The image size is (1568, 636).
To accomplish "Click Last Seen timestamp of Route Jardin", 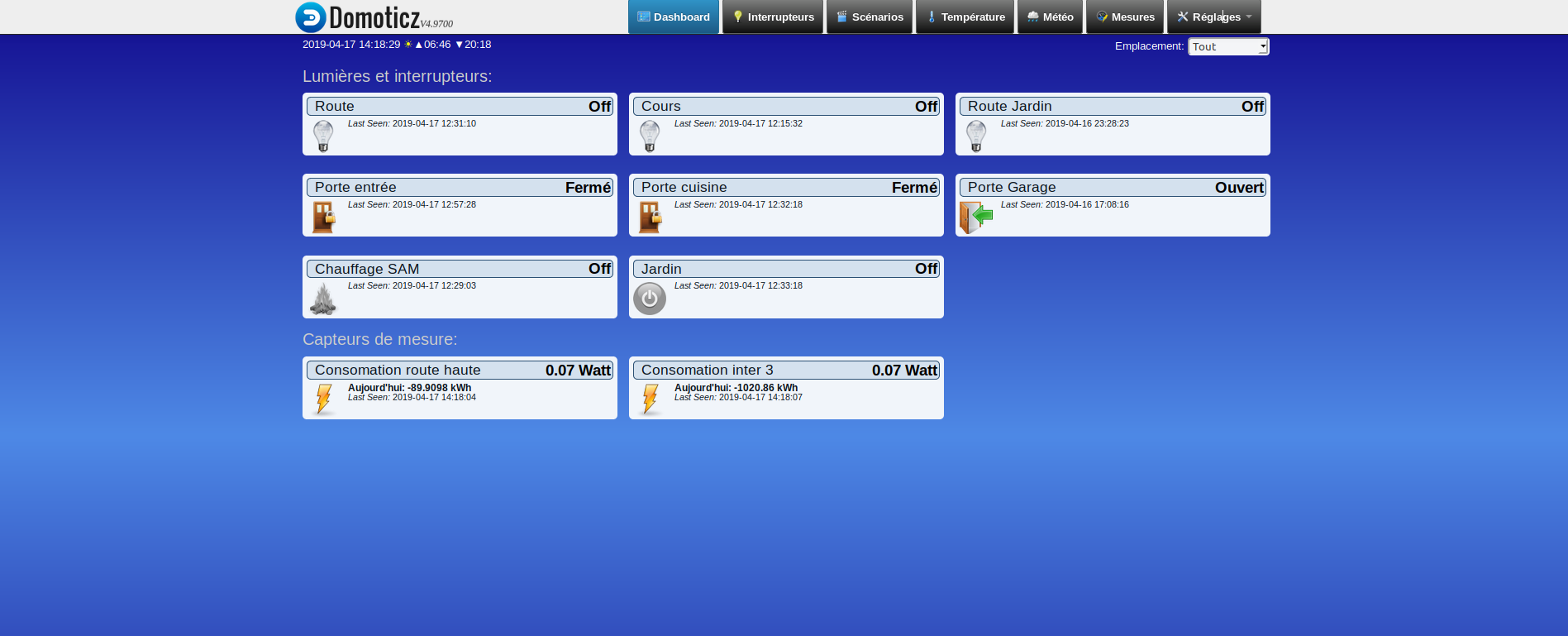I will coord(1065,123).
